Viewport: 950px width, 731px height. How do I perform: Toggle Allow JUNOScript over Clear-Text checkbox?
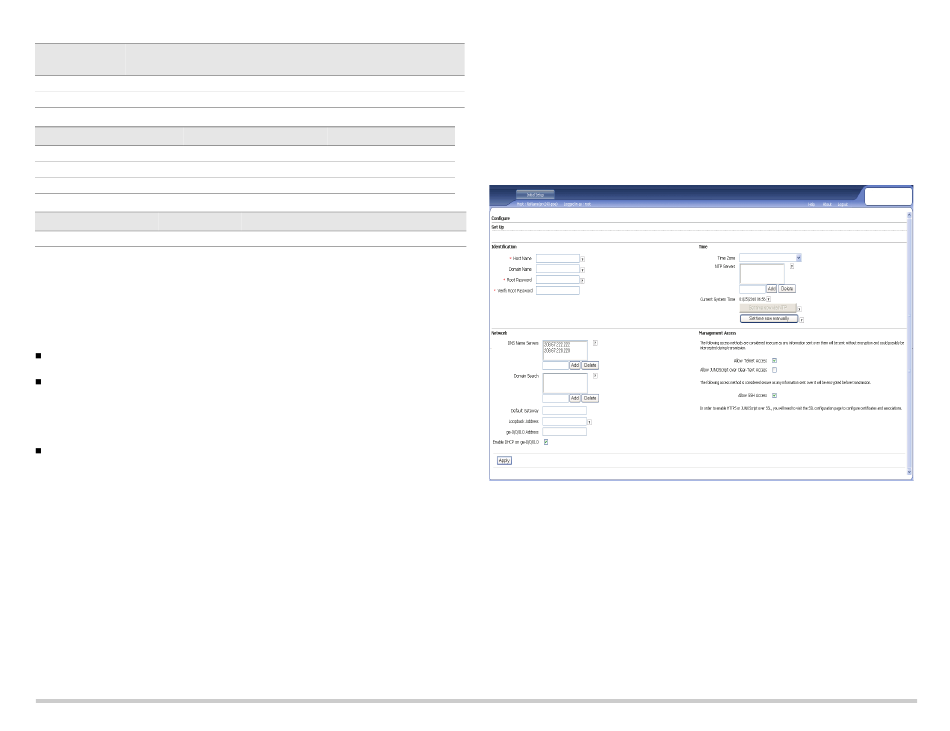(774, 369)
